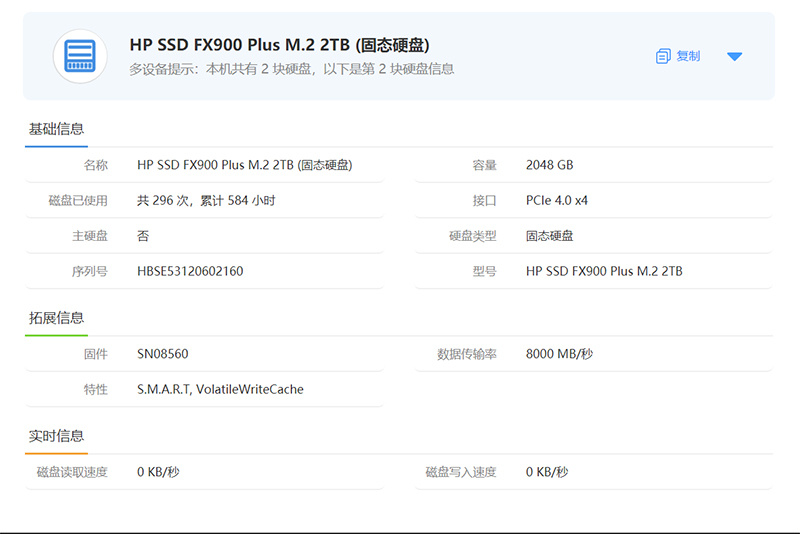This screenshot has height=534, width=800.
Task: Select serial number HBSE53120602160
Action: point(190,271)
